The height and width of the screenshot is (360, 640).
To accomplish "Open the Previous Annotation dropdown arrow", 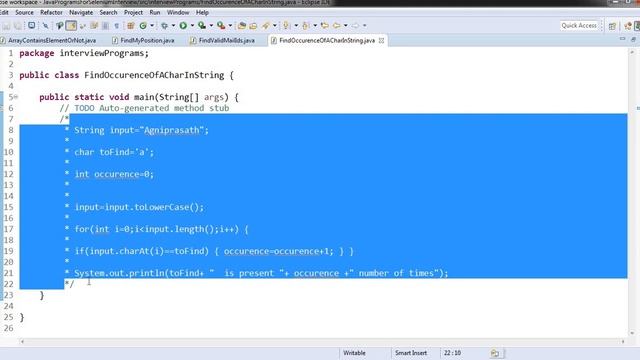I will [x=315, y=26].
